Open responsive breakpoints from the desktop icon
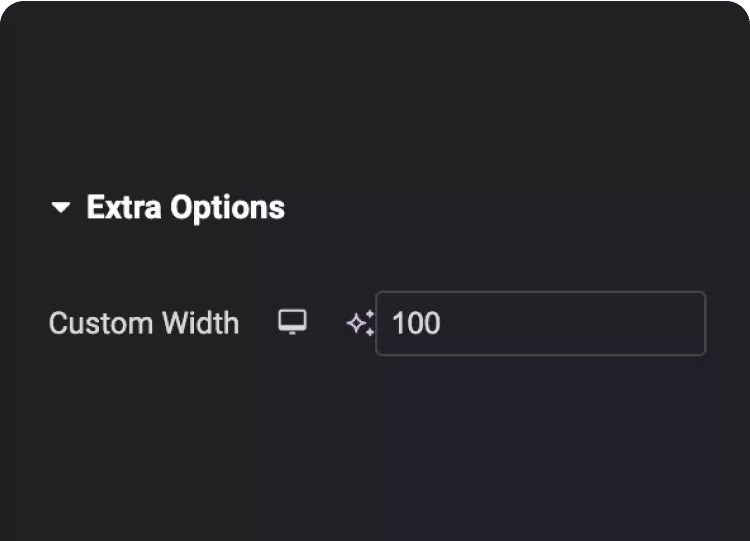Screen dimensions: 750x541 coord(292,322)
